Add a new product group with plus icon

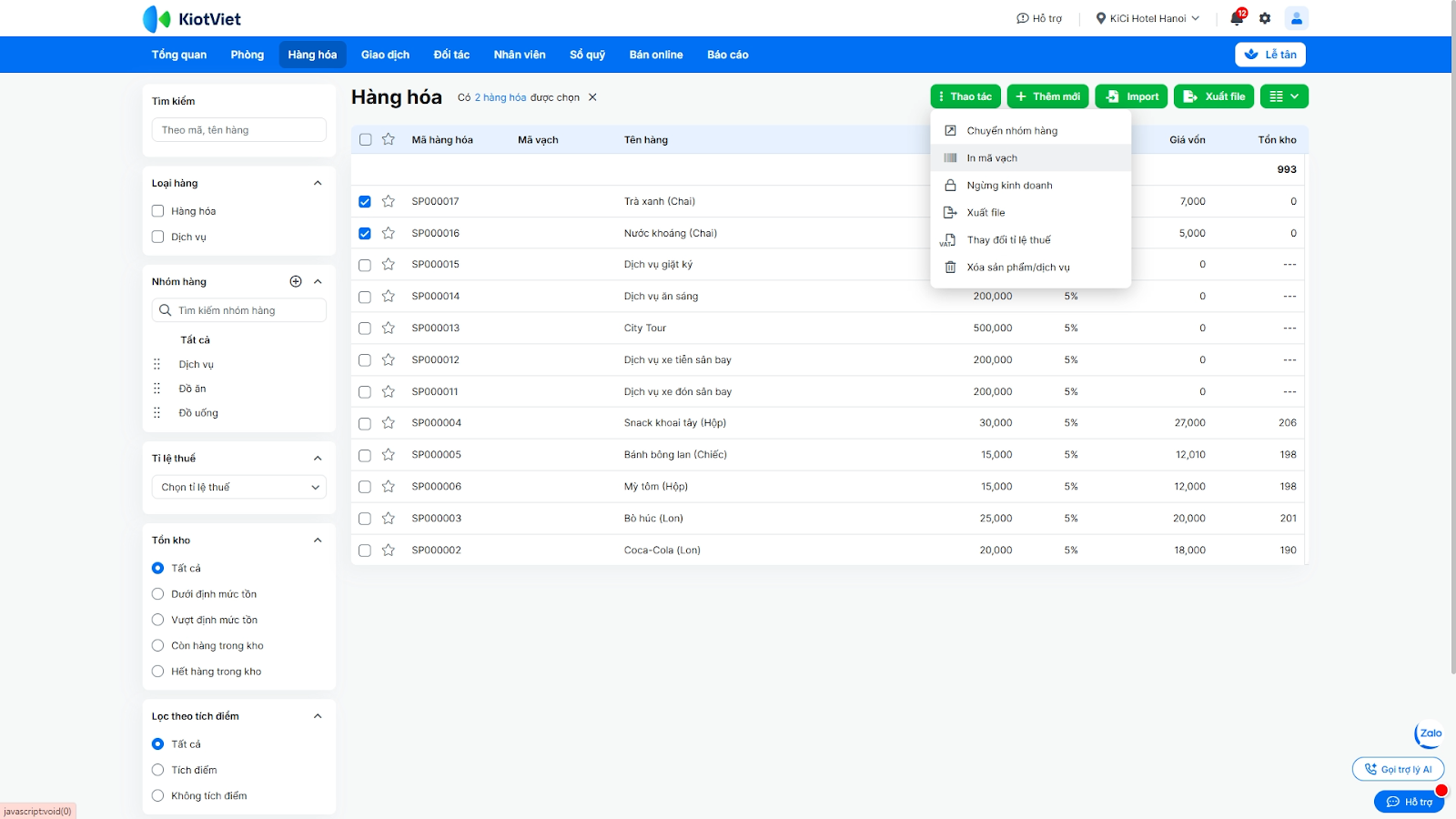click(296, 282)
